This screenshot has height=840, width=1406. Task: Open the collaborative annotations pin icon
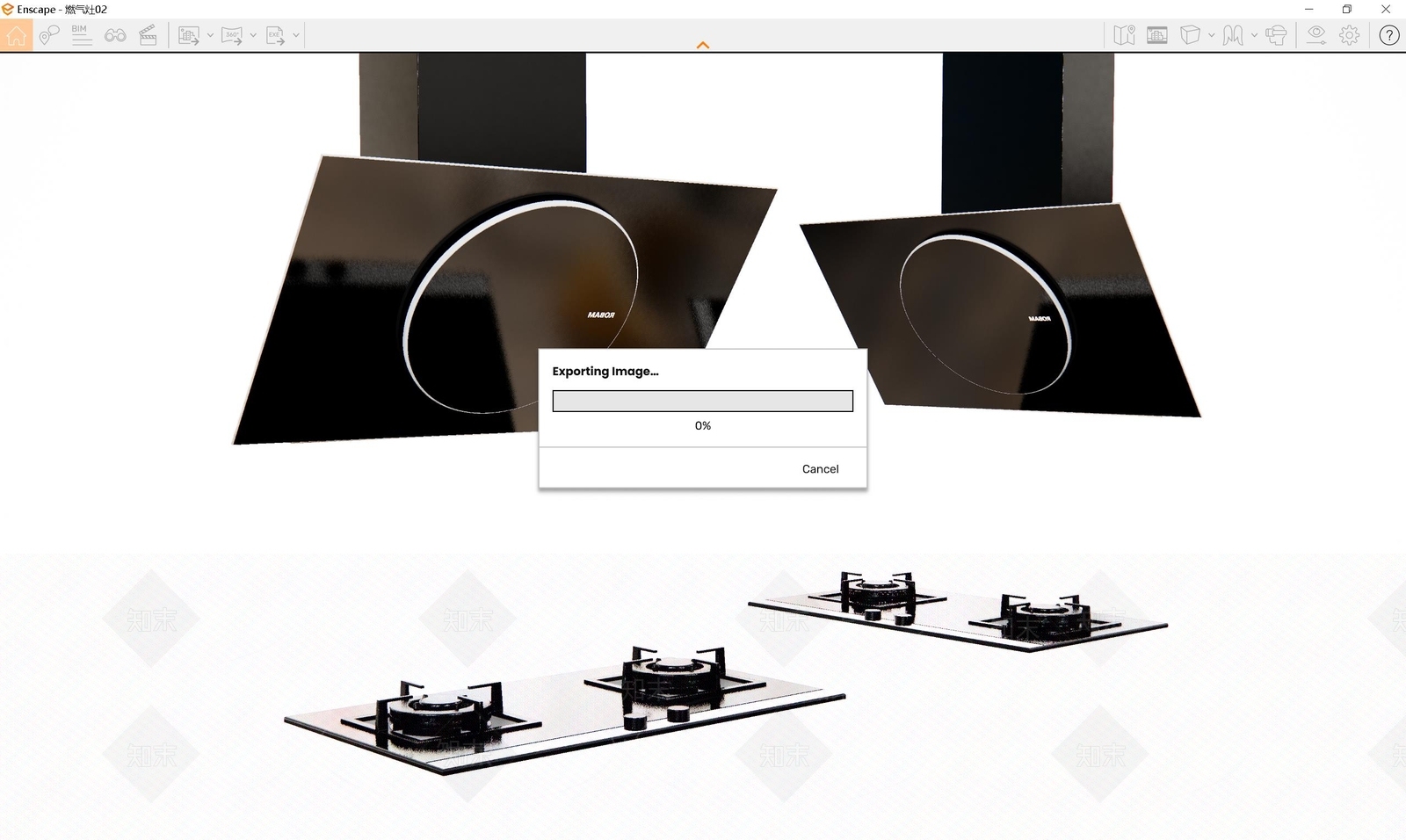[49, 35]
